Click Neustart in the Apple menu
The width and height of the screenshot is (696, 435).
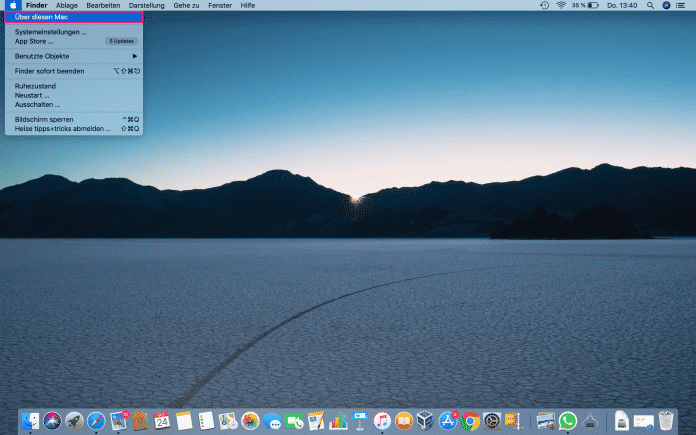tap(32, 95)
